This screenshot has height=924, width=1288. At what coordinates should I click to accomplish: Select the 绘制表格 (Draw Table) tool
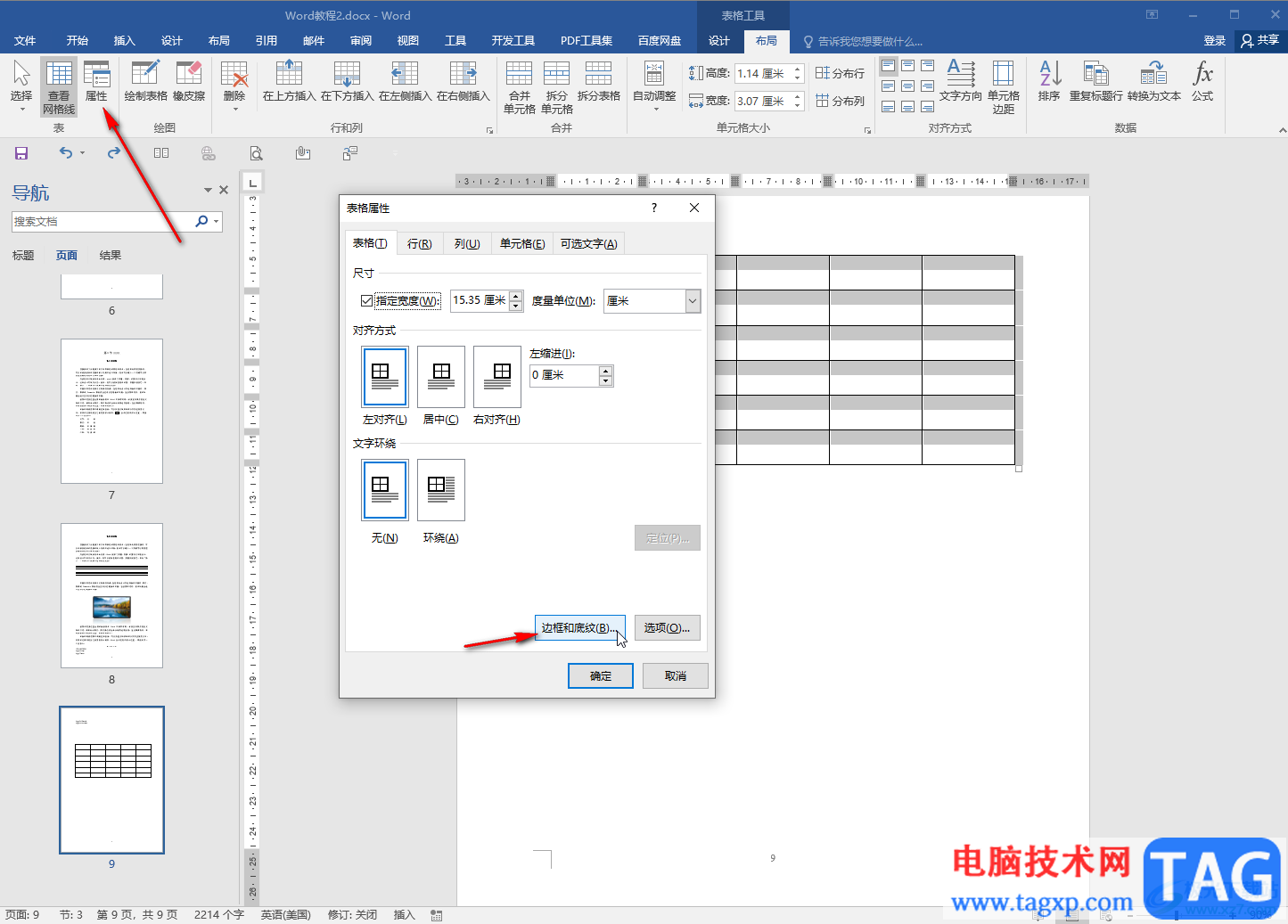pos(145,81)
